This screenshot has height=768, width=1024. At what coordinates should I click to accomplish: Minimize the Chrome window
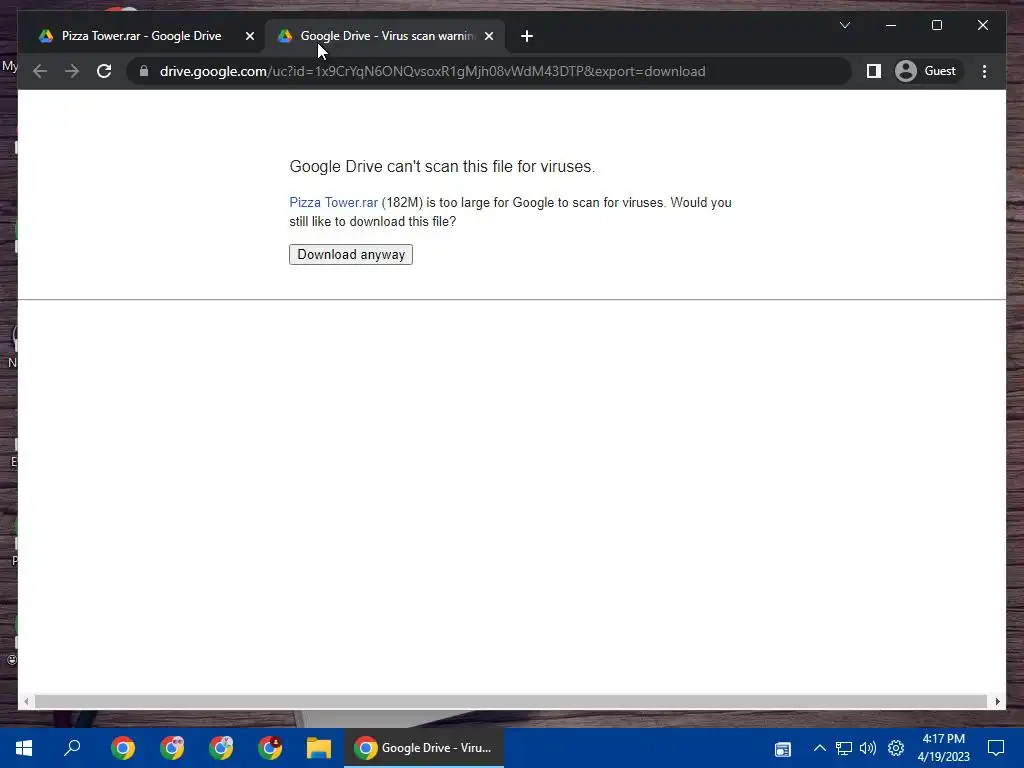click(891, 25)
